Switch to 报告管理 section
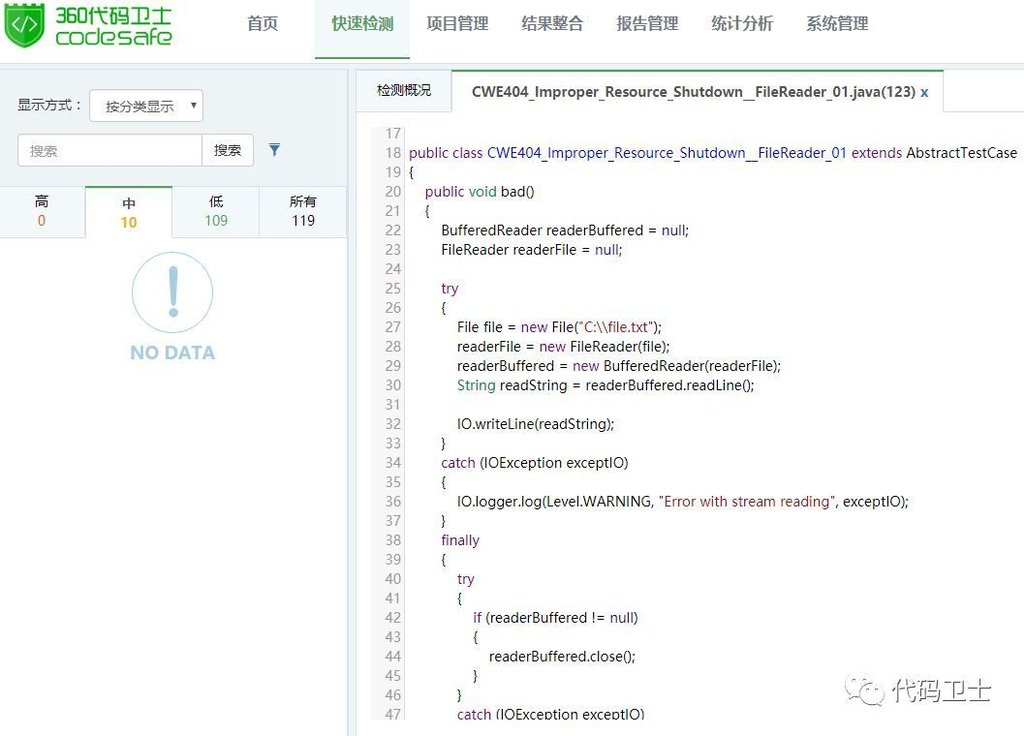This screenshot has width=1024, height=736. [647, 24]
